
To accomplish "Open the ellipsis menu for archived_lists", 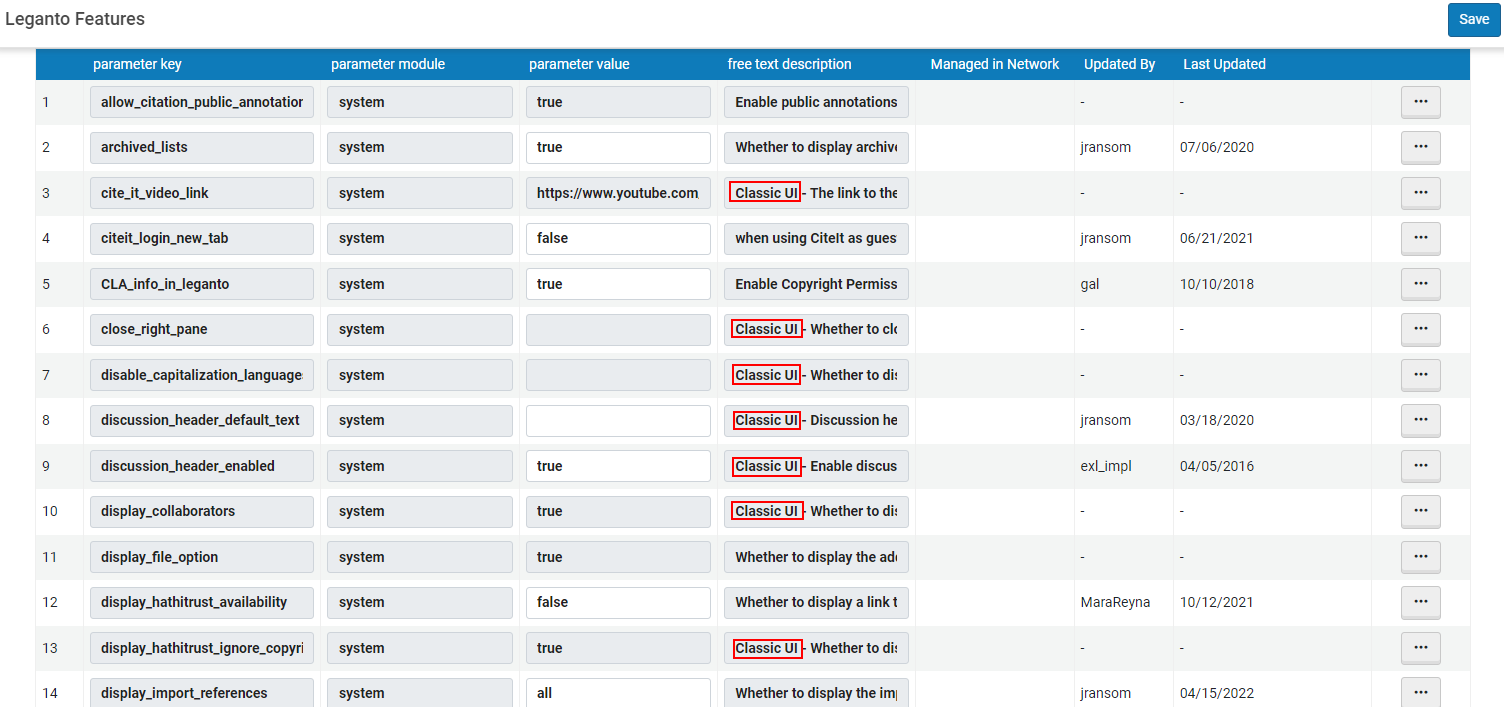I will click(1420, 147).
